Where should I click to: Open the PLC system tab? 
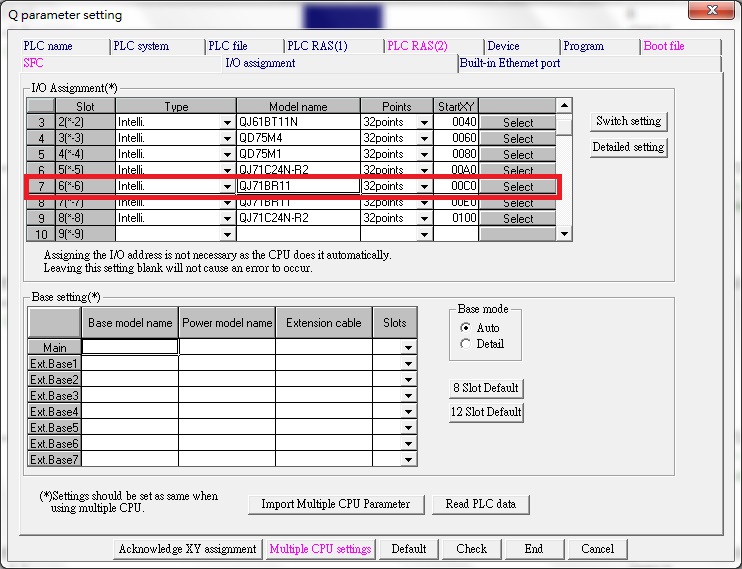point(141,46)
